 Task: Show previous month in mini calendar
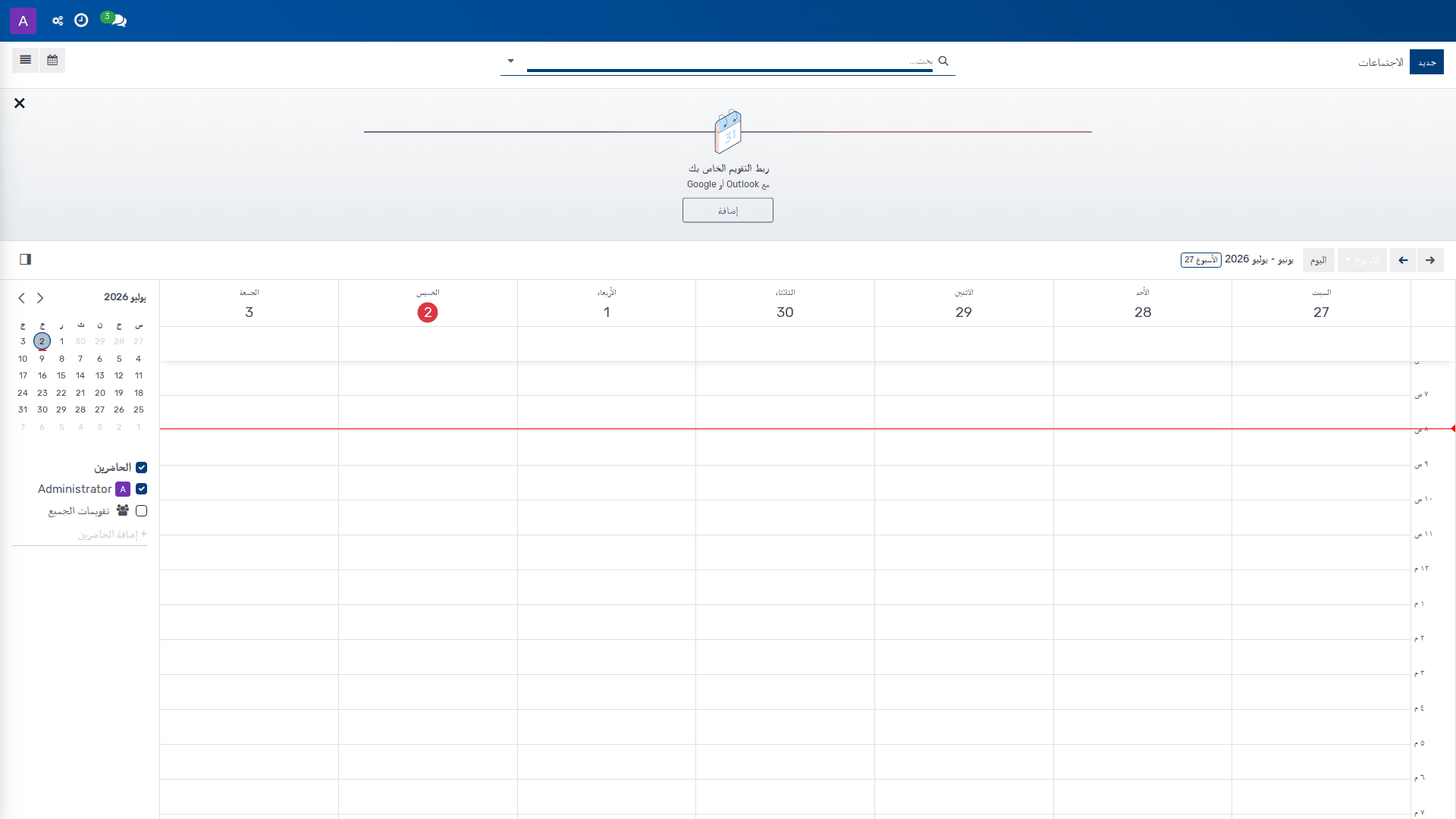(40, 298)
